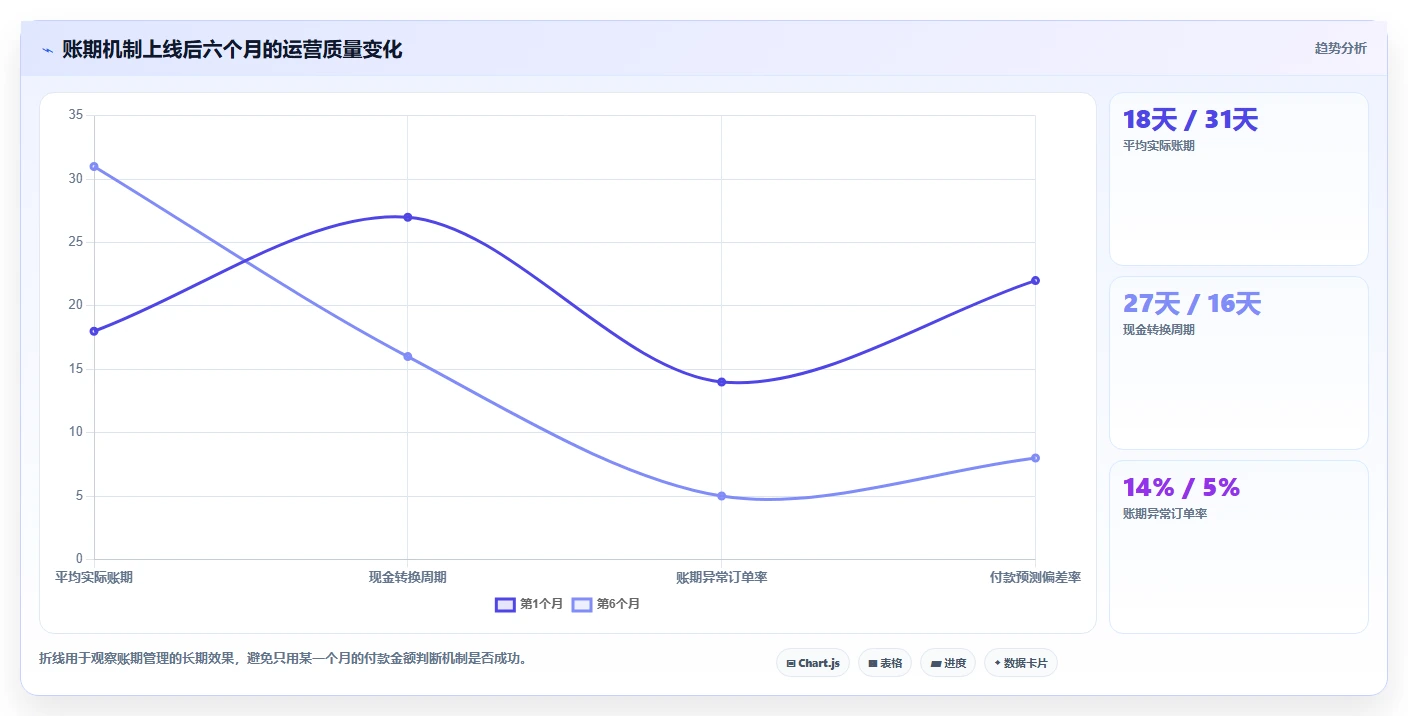The image size is (1408, 716).
Task: Click the 趋势分析 label in header
Action: tap(1340, 48)
